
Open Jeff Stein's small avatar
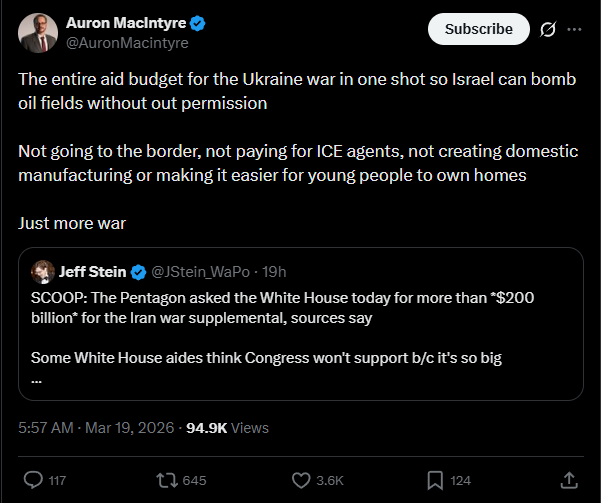[x=42, y=272]
